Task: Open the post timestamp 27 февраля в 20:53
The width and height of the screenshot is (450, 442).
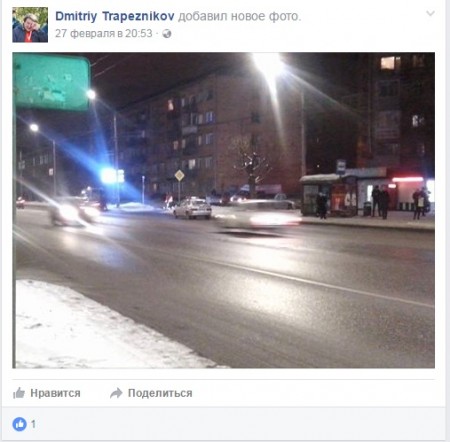Action: [x=104, y=33]
